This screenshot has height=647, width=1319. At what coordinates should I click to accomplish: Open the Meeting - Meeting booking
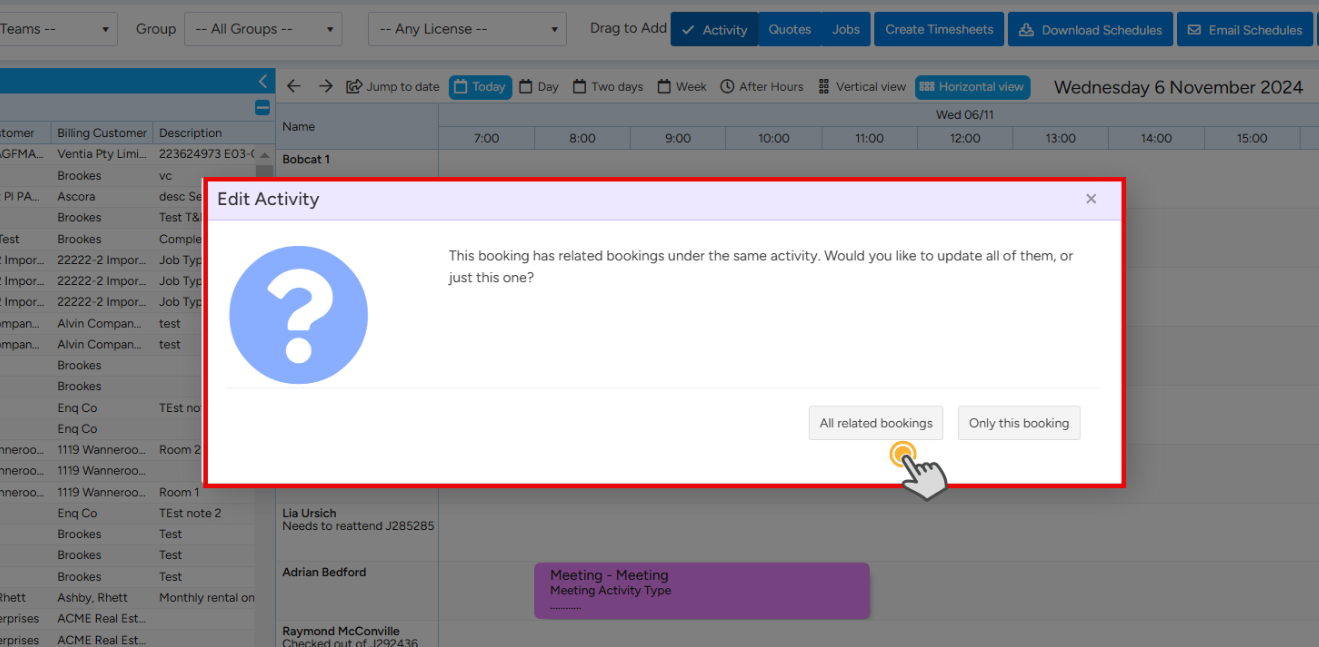click(702, 590)
